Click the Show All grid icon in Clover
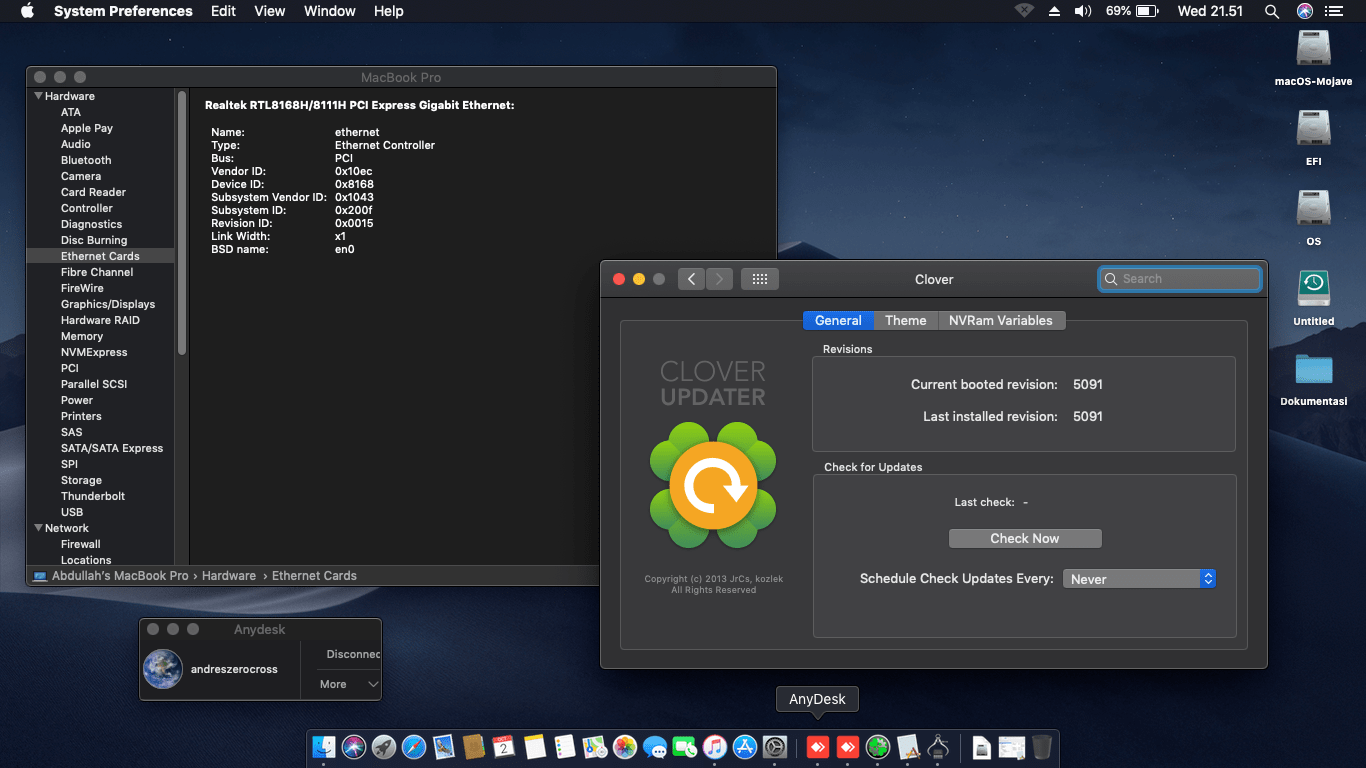The height and width of the screenshot is (768, 1366). (x=759, y=279)
